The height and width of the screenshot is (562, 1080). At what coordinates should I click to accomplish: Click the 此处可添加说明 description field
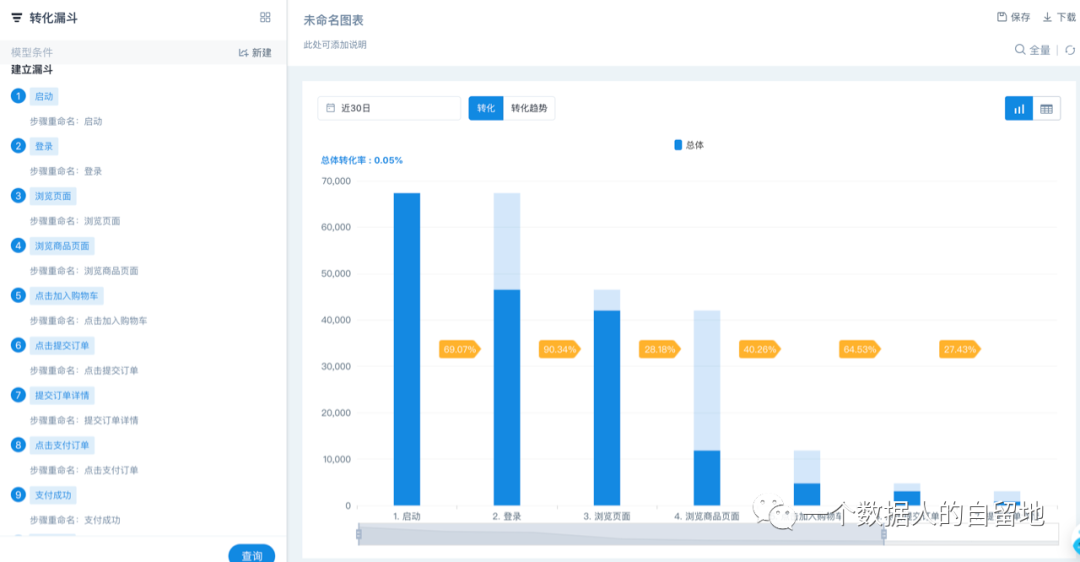coord(335,45)
